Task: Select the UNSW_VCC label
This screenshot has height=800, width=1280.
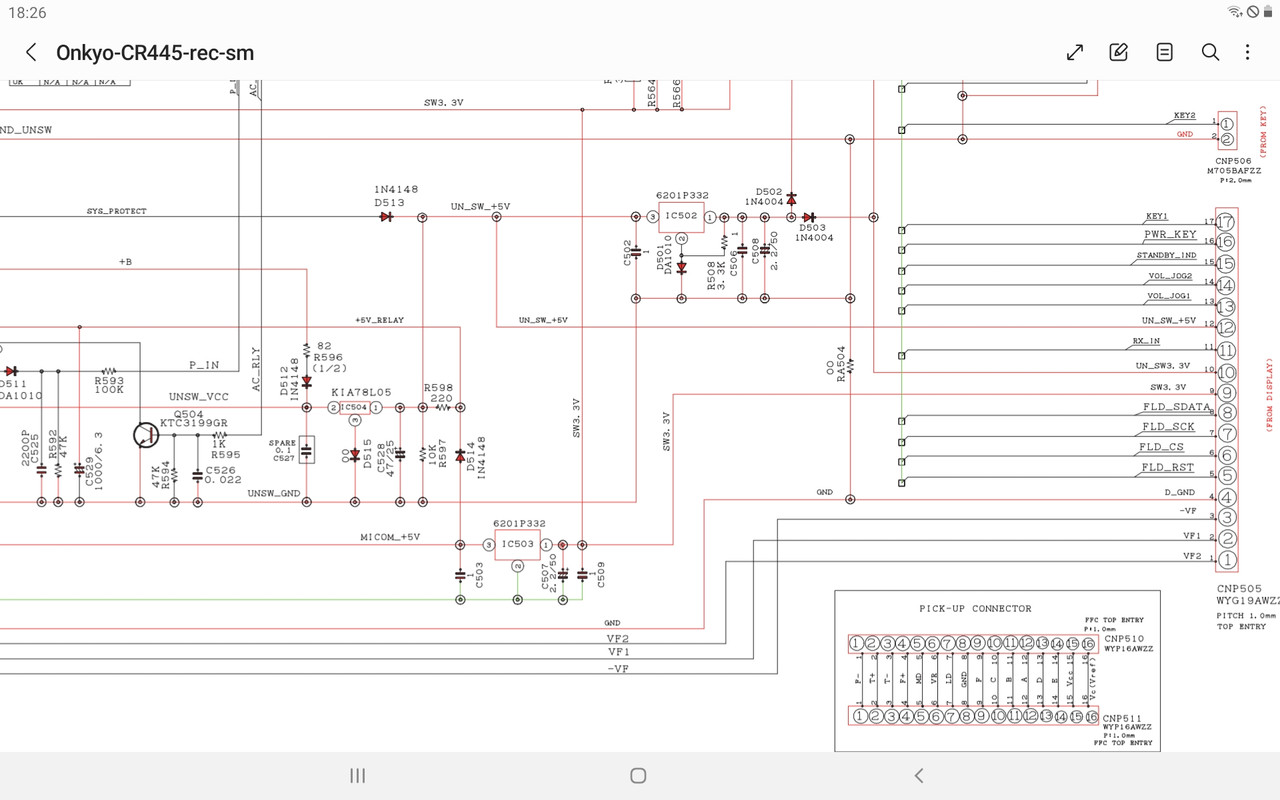Action: tap(198, 397)
